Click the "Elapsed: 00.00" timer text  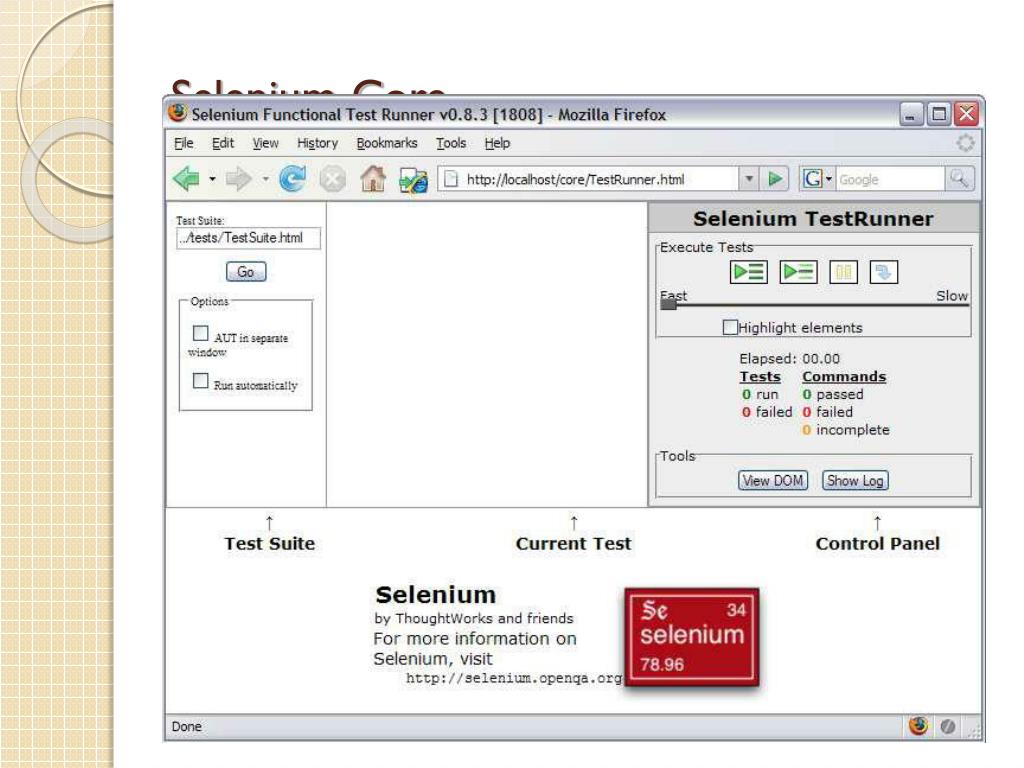pos(790,359)
